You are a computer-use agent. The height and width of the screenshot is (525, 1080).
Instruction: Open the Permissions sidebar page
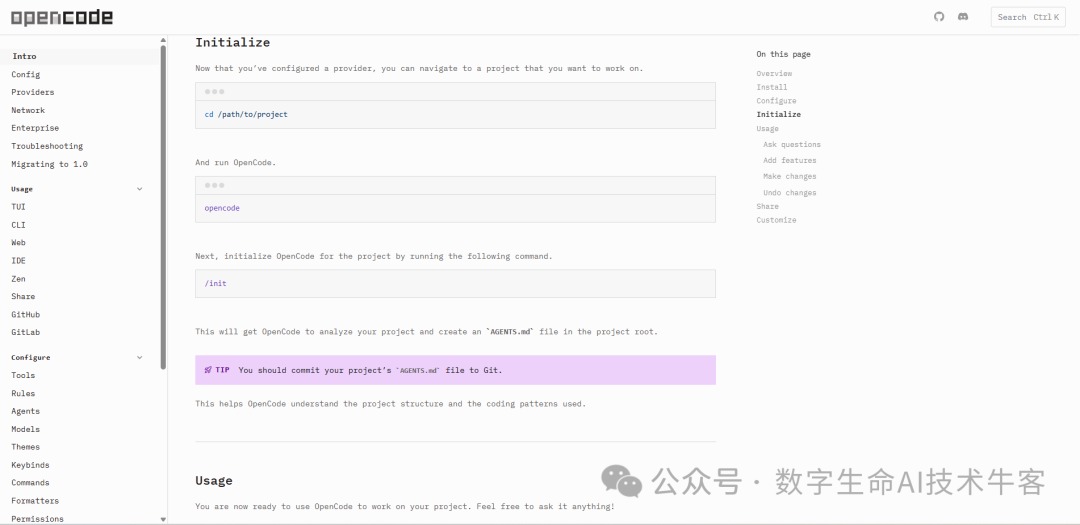click(x=37, y=519)
